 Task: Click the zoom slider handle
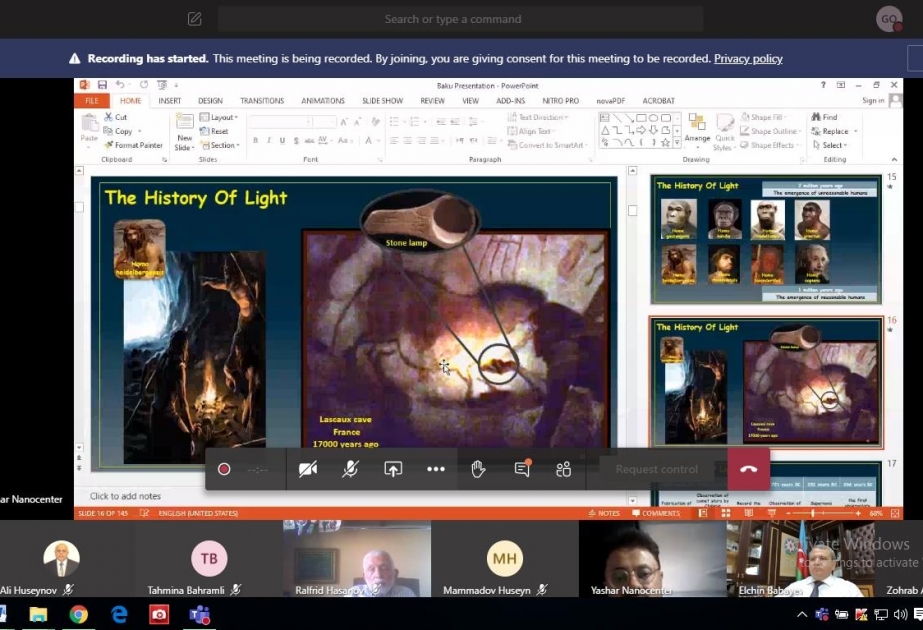coord(812,513)
